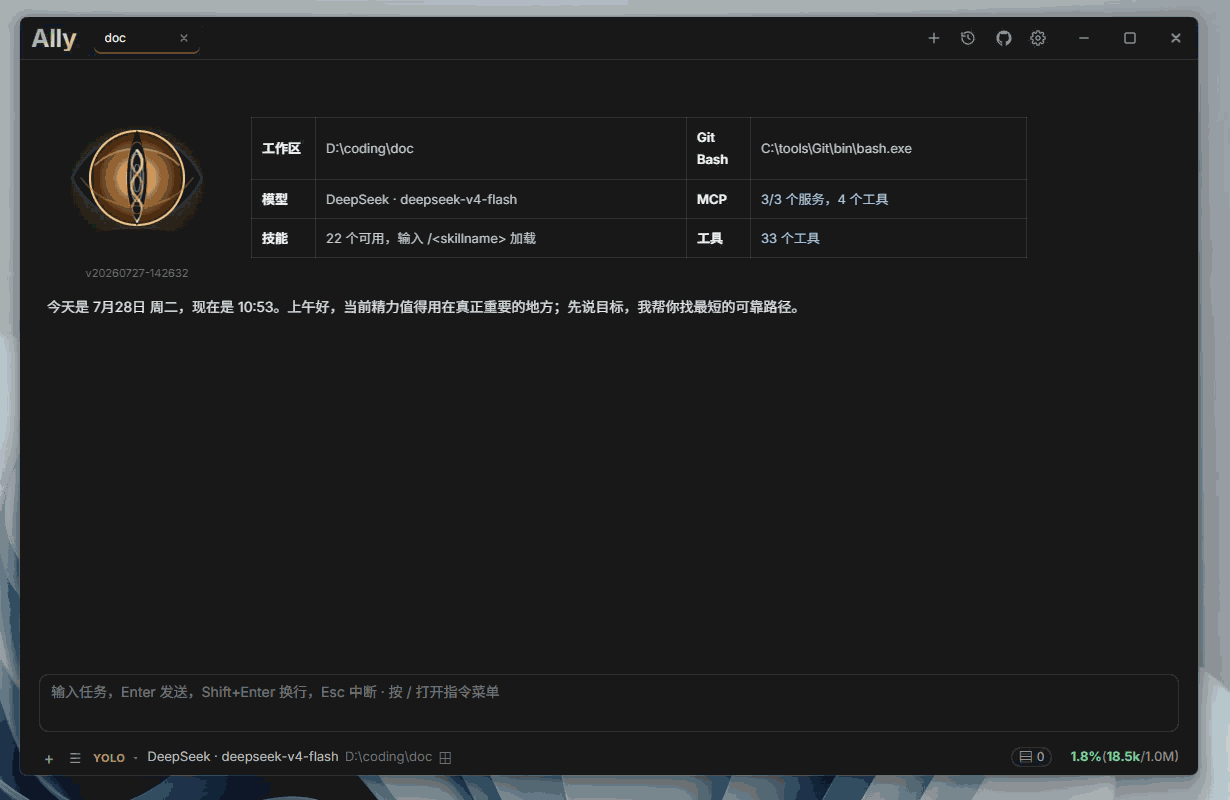
Task: Switch to the doc tab
Action: tap(146, 38)
